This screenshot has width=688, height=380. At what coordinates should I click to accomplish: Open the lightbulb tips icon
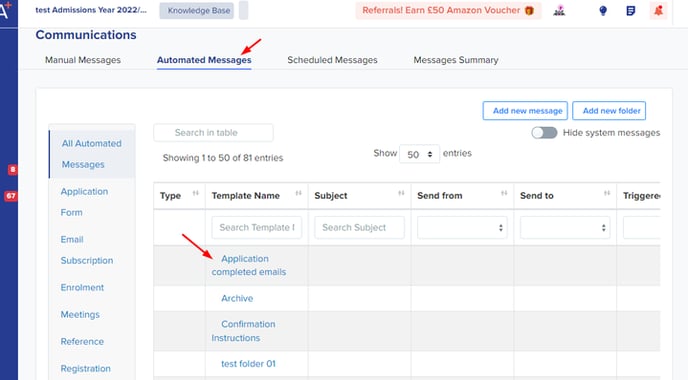click(x=603, y=11)
